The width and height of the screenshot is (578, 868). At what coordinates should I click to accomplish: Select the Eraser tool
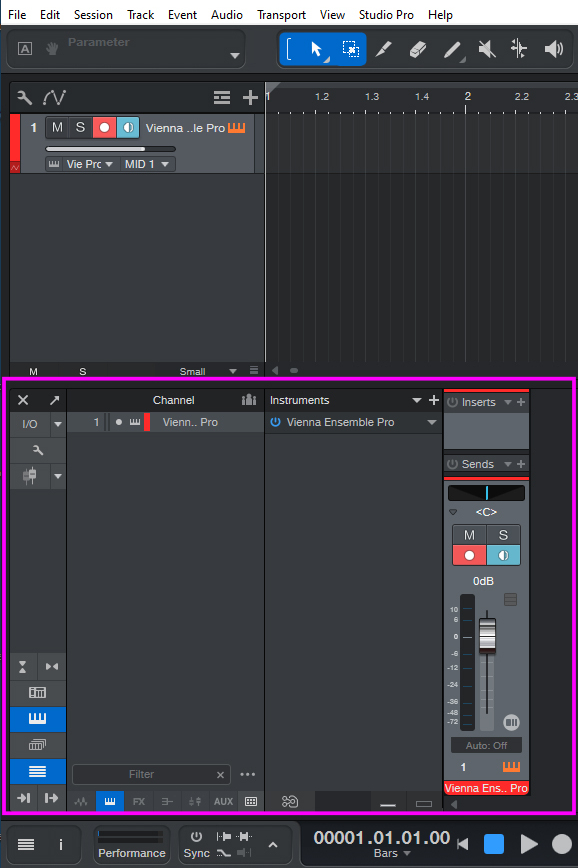(418, 49)
